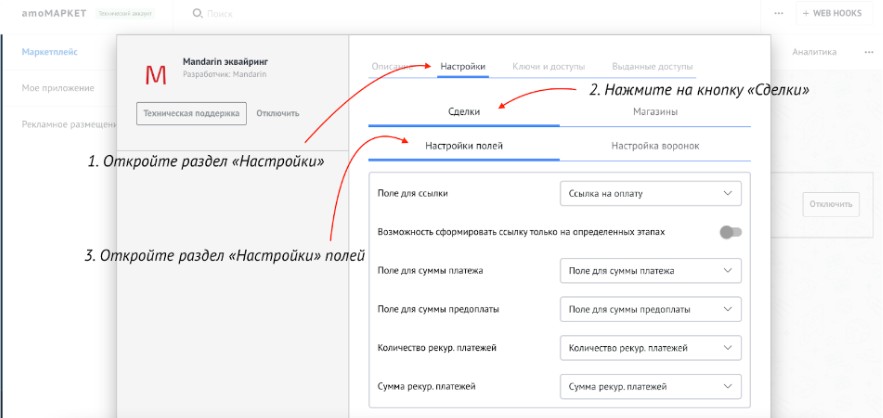Click the amoМАРКЕТ logo
This screenshot has height=418, width=883.
[54, 13]
